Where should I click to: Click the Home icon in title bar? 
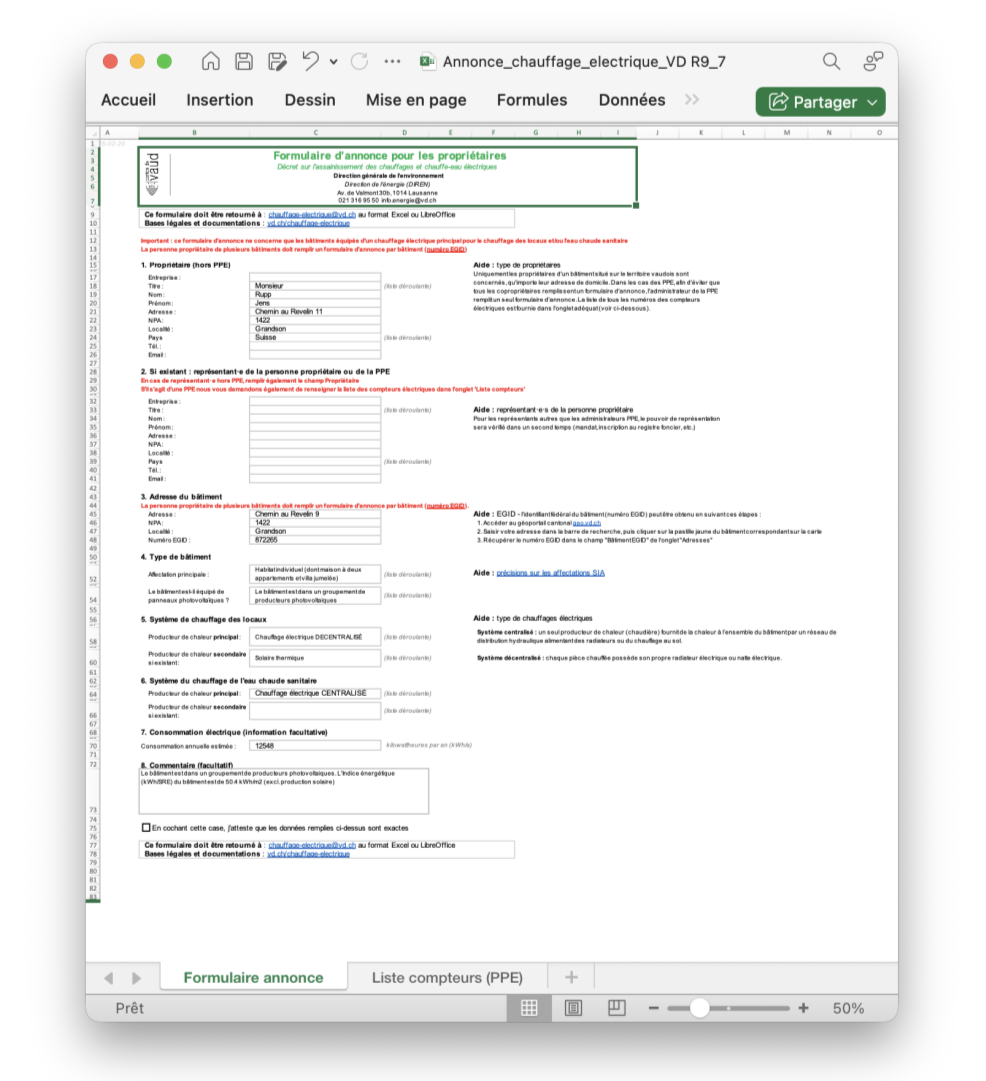(211, 61)
